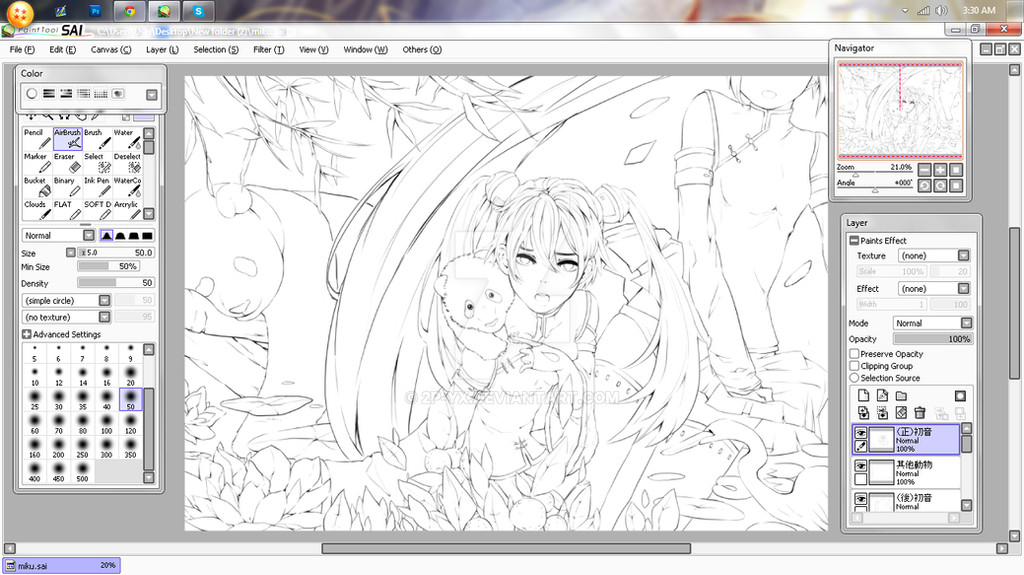Select the Pencil tool

[x=37, y=139]
